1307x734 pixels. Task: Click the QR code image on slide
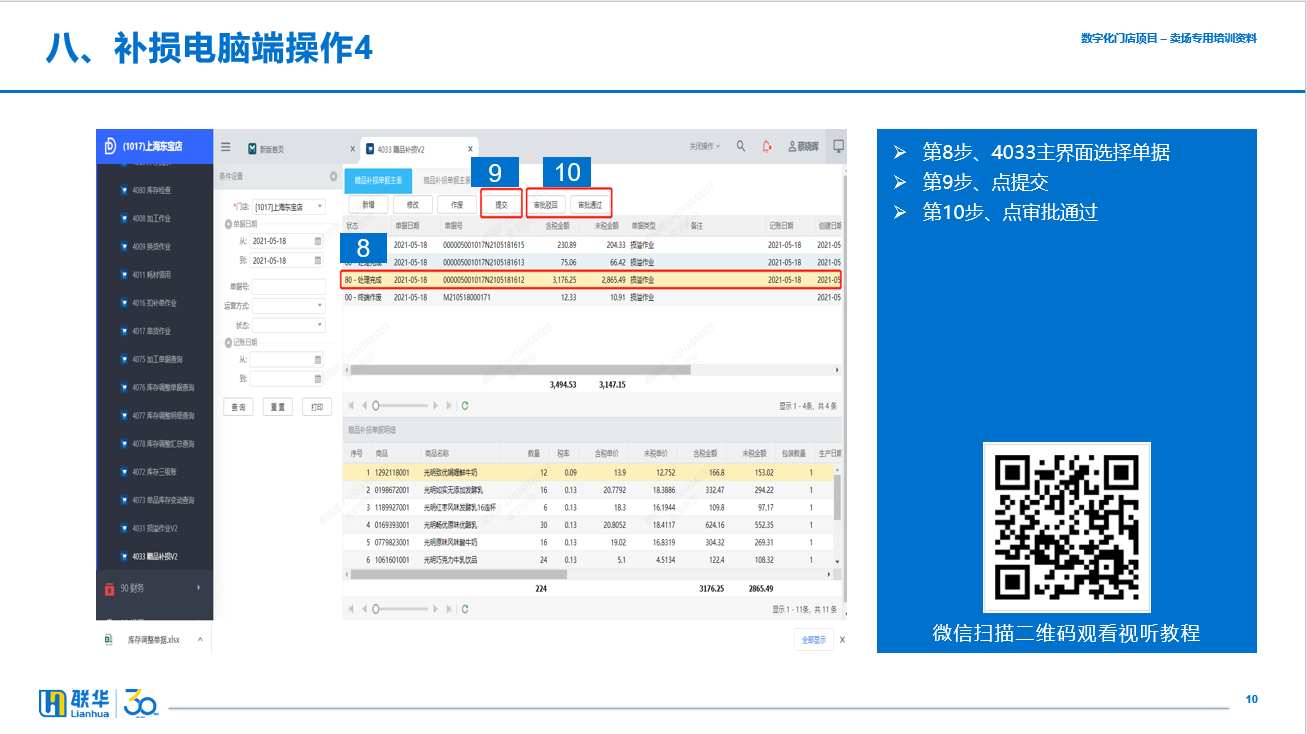click(1066, 527)
